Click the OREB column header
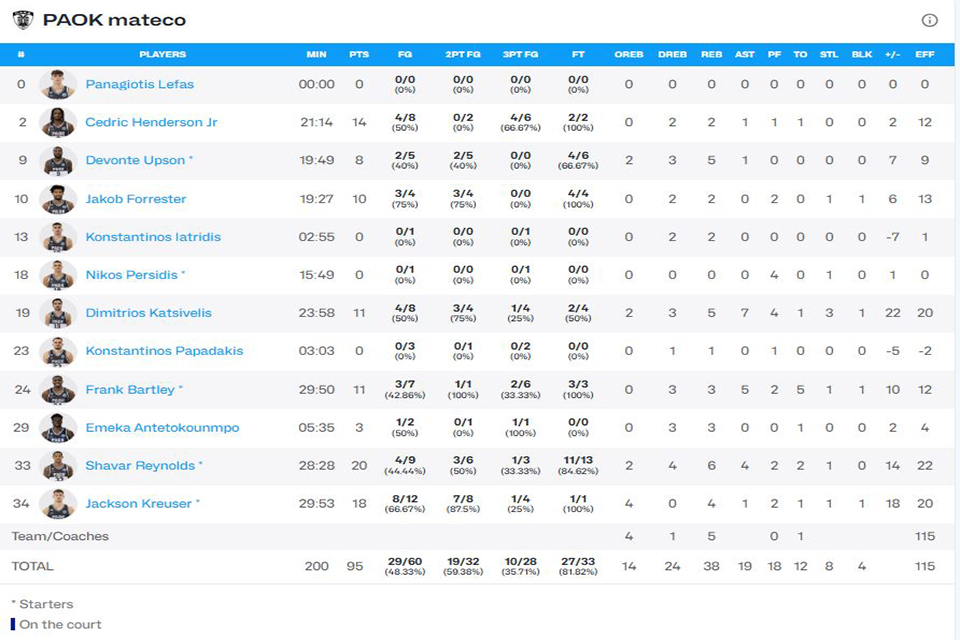This screenshot has height=640, width=960. [x=629, y=55]
